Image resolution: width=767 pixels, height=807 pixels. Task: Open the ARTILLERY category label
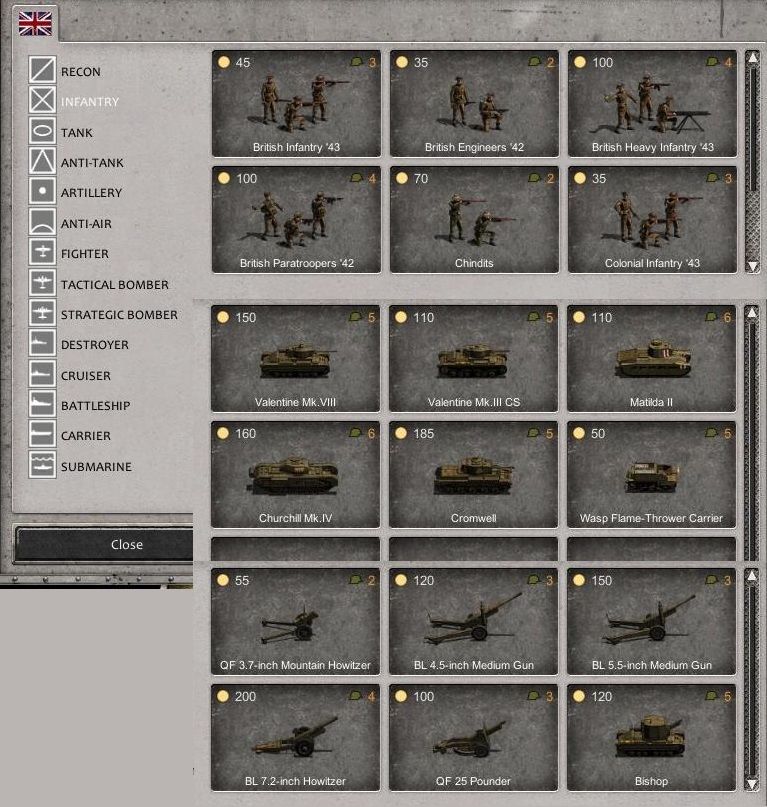coord(92,193)
